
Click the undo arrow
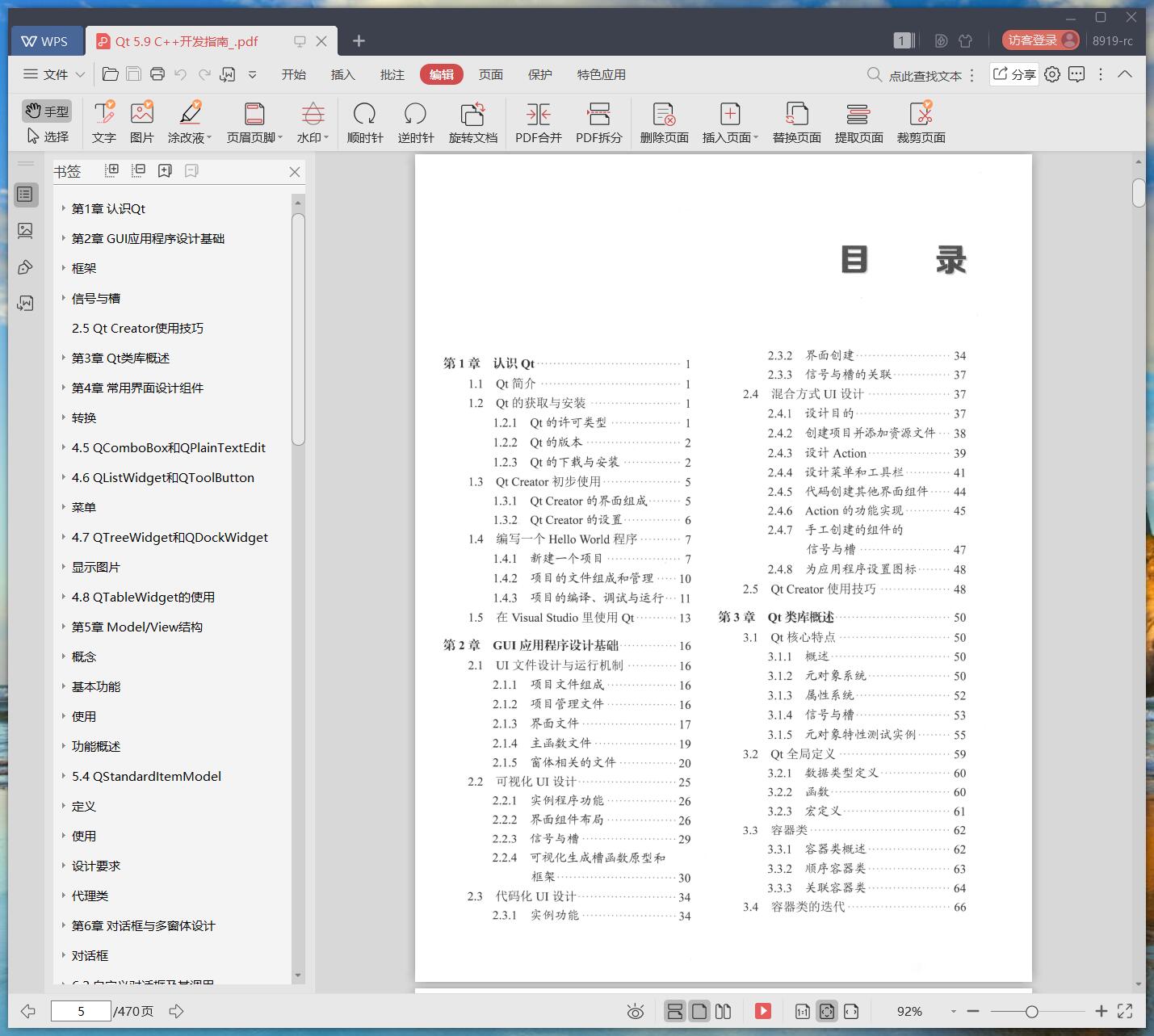(181, 74)
